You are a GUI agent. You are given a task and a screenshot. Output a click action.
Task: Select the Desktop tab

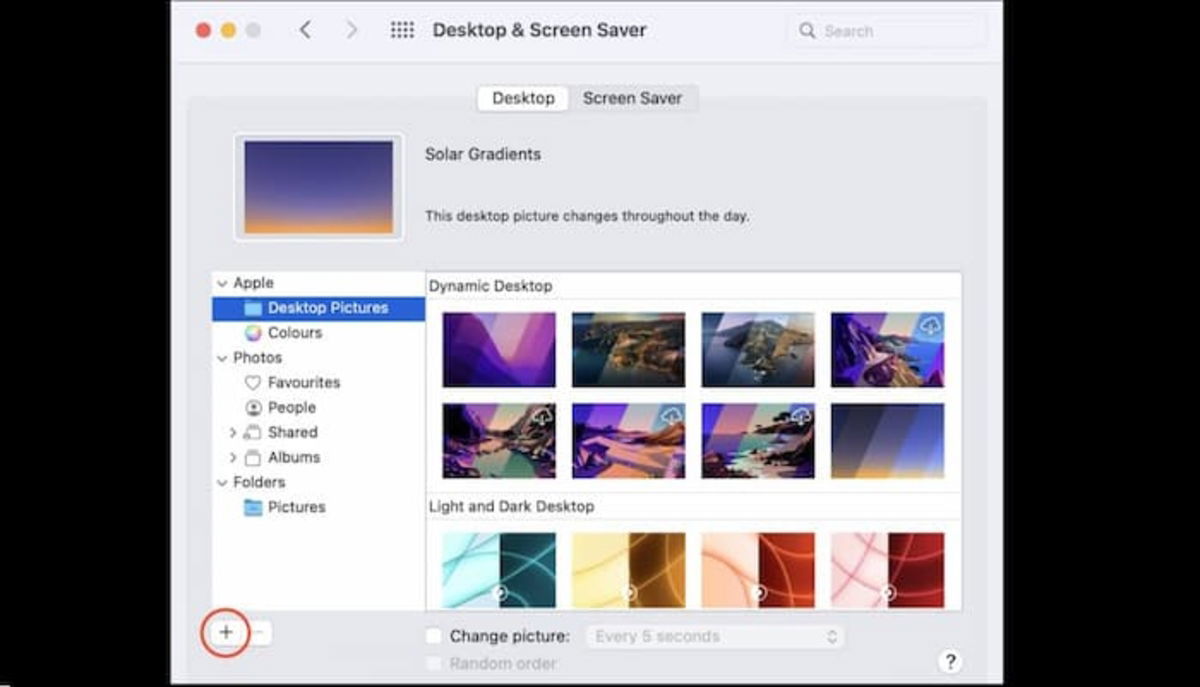523,98
